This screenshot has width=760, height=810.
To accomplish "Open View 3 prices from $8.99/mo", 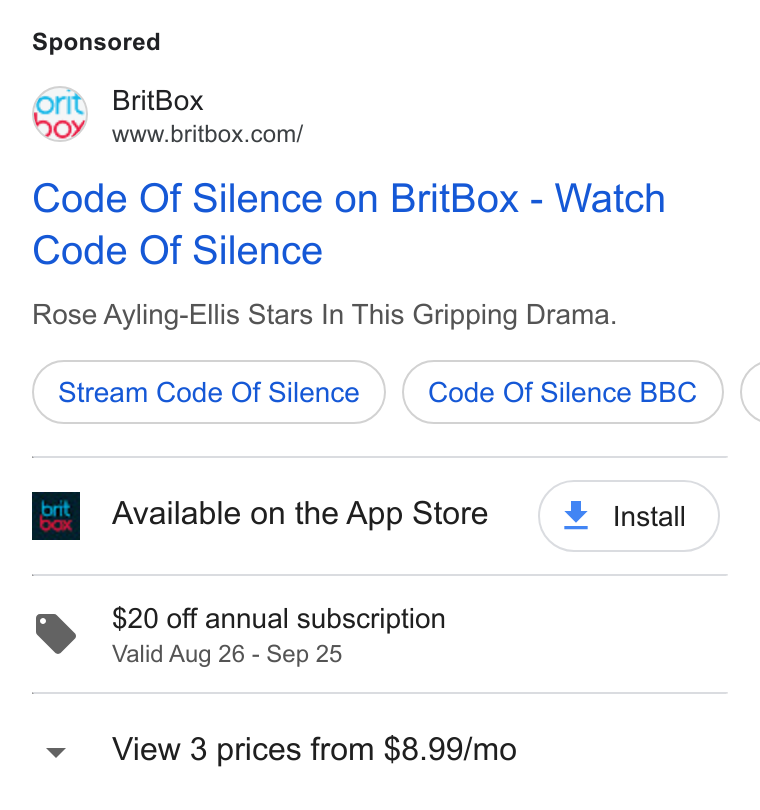I will click(314, 750).
